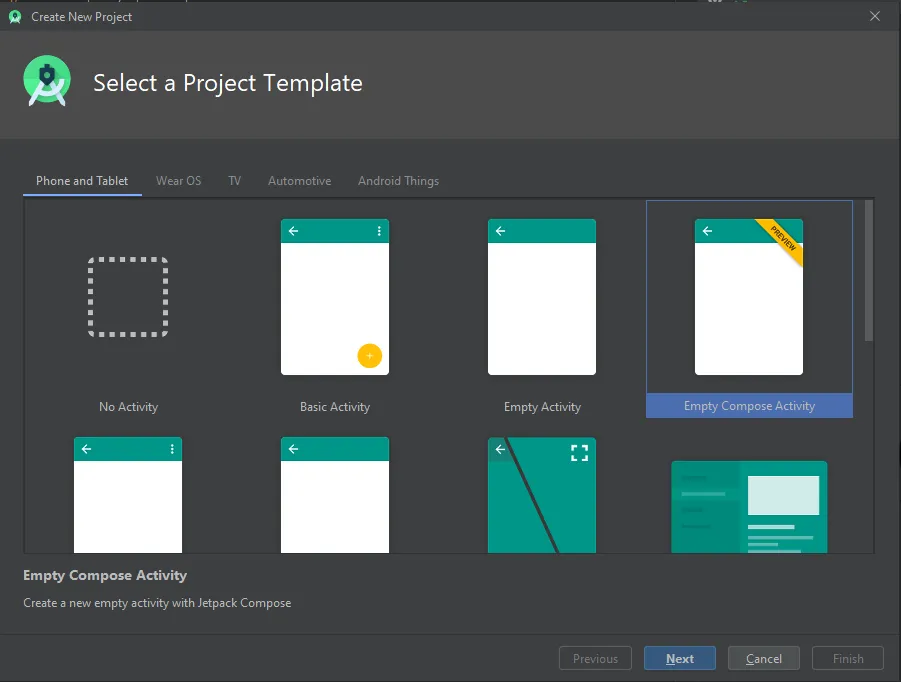Screen dimensions: 901x682
Task: Click the fullscreen diagonal activity template icon
Action: tap(542, 495)
